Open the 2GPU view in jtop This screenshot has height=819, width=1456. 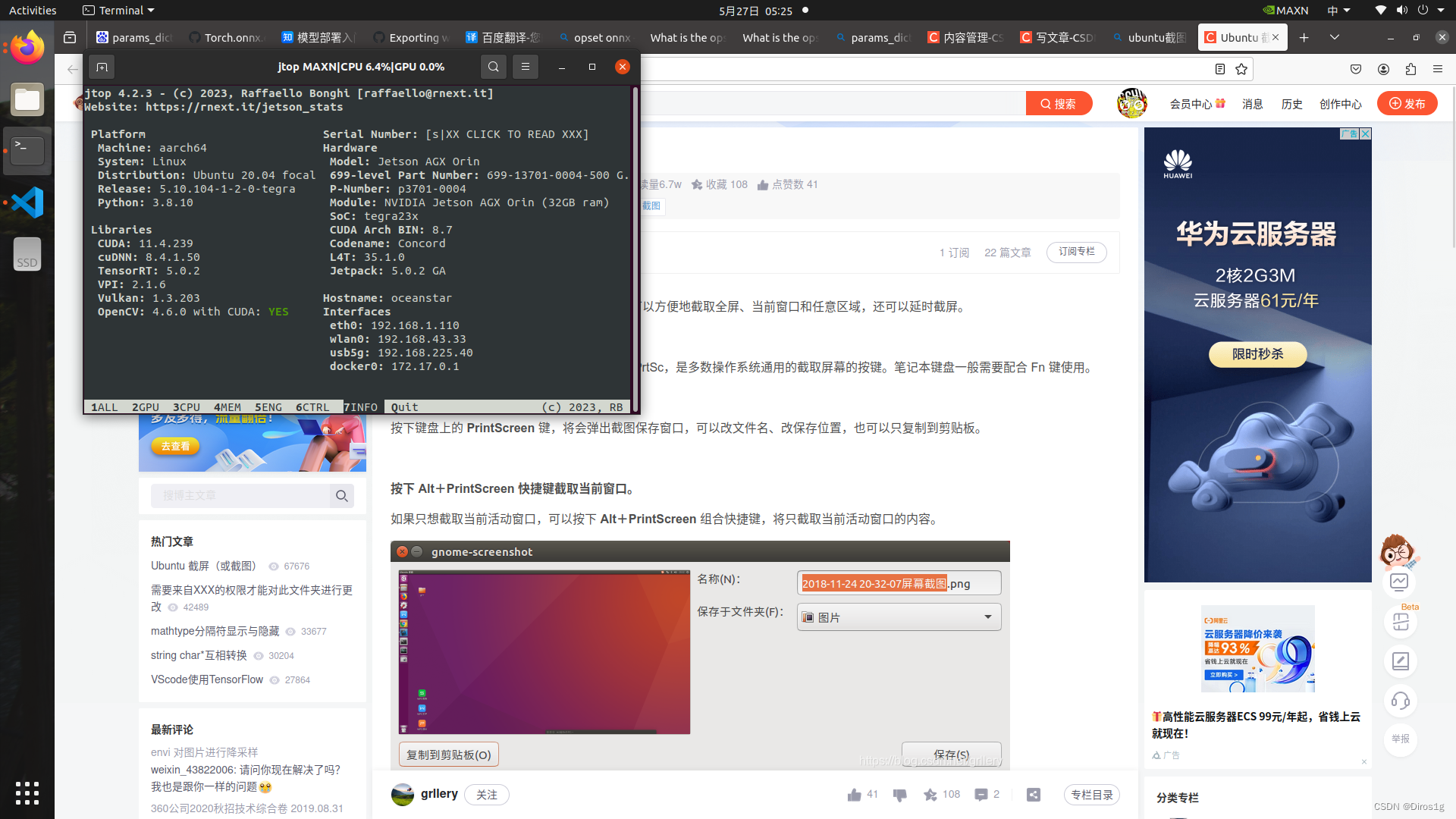tap(146, 407)
